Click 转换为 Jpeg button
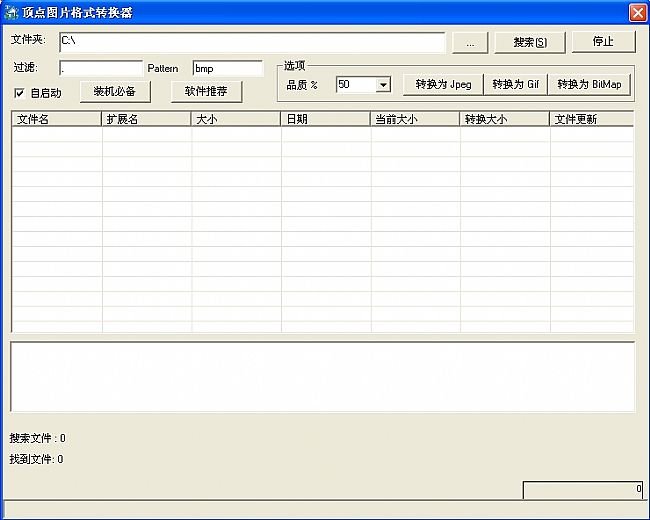This screenshot has height=520, width=650. coord(443,84)
